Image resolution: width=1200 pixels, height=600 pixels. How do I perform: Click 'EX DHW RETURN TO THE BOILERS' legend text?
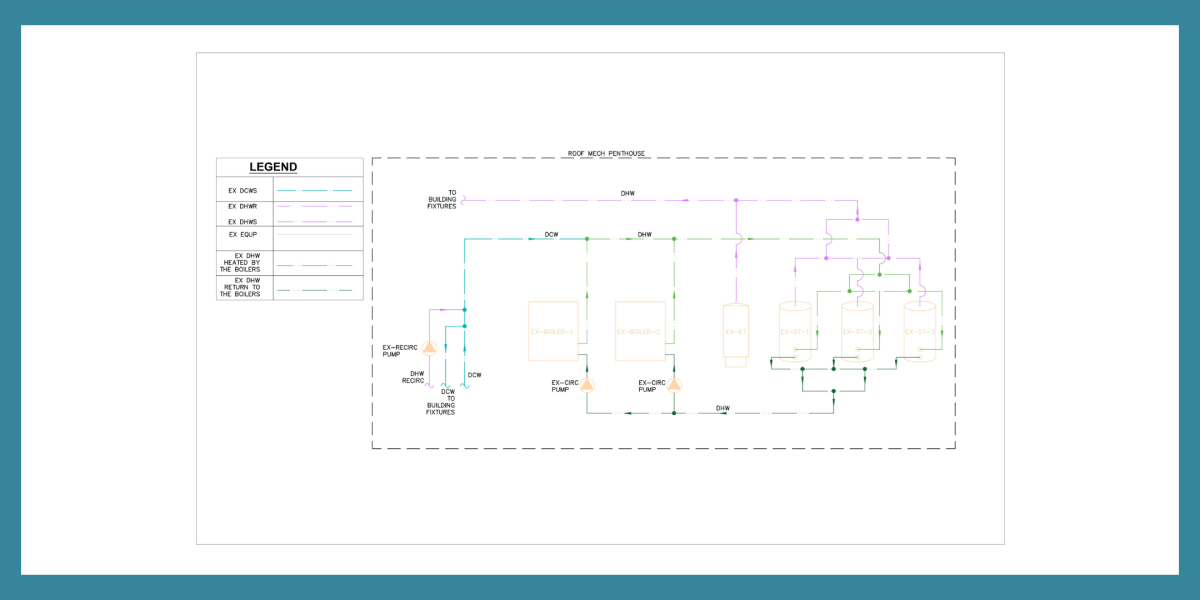click(240, 288)
